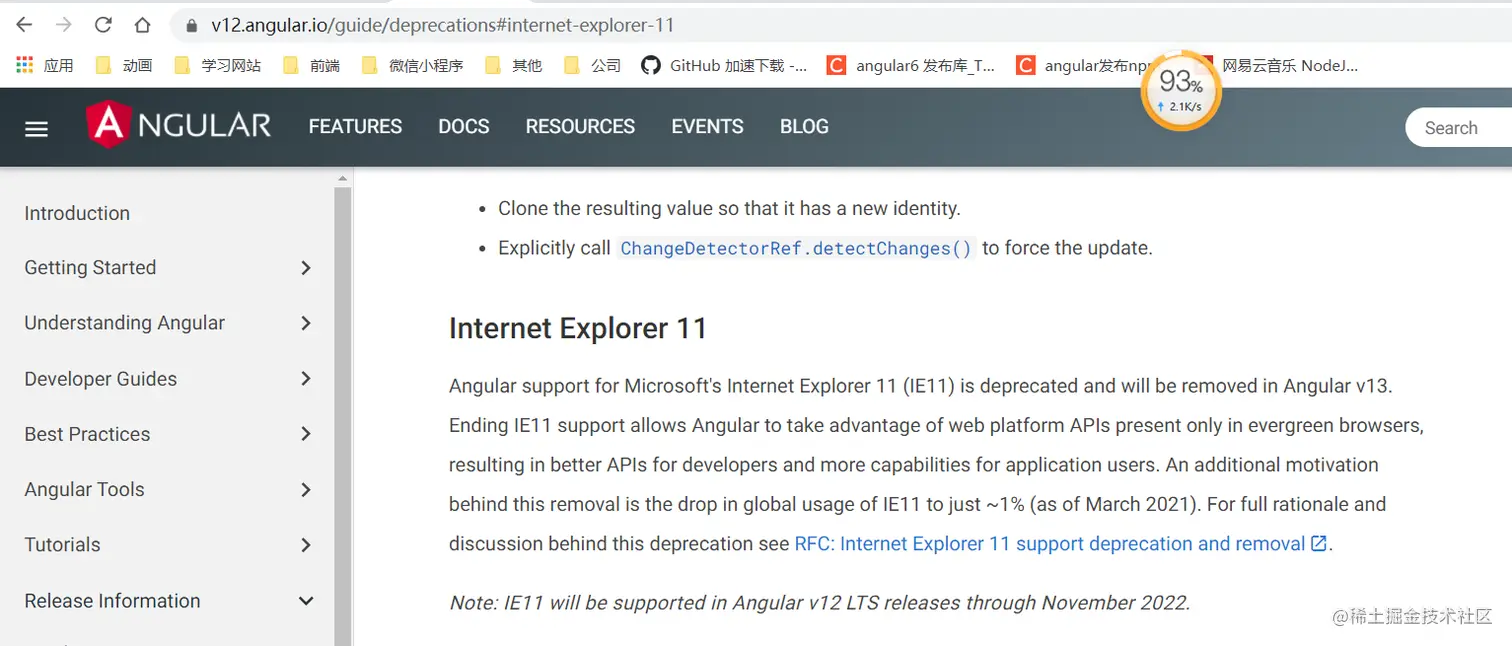This screenshot has height=646, width=1512.
Task: Click the 'Clone the resulting value' bullet text
Action: pyautogui.click(x=729, y=208)
